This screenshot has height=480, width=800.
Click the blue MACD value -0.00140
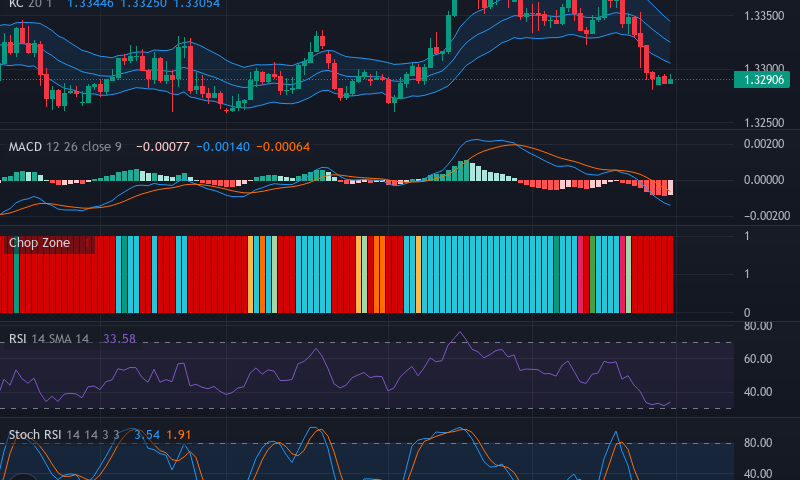[x=223, y=147]
